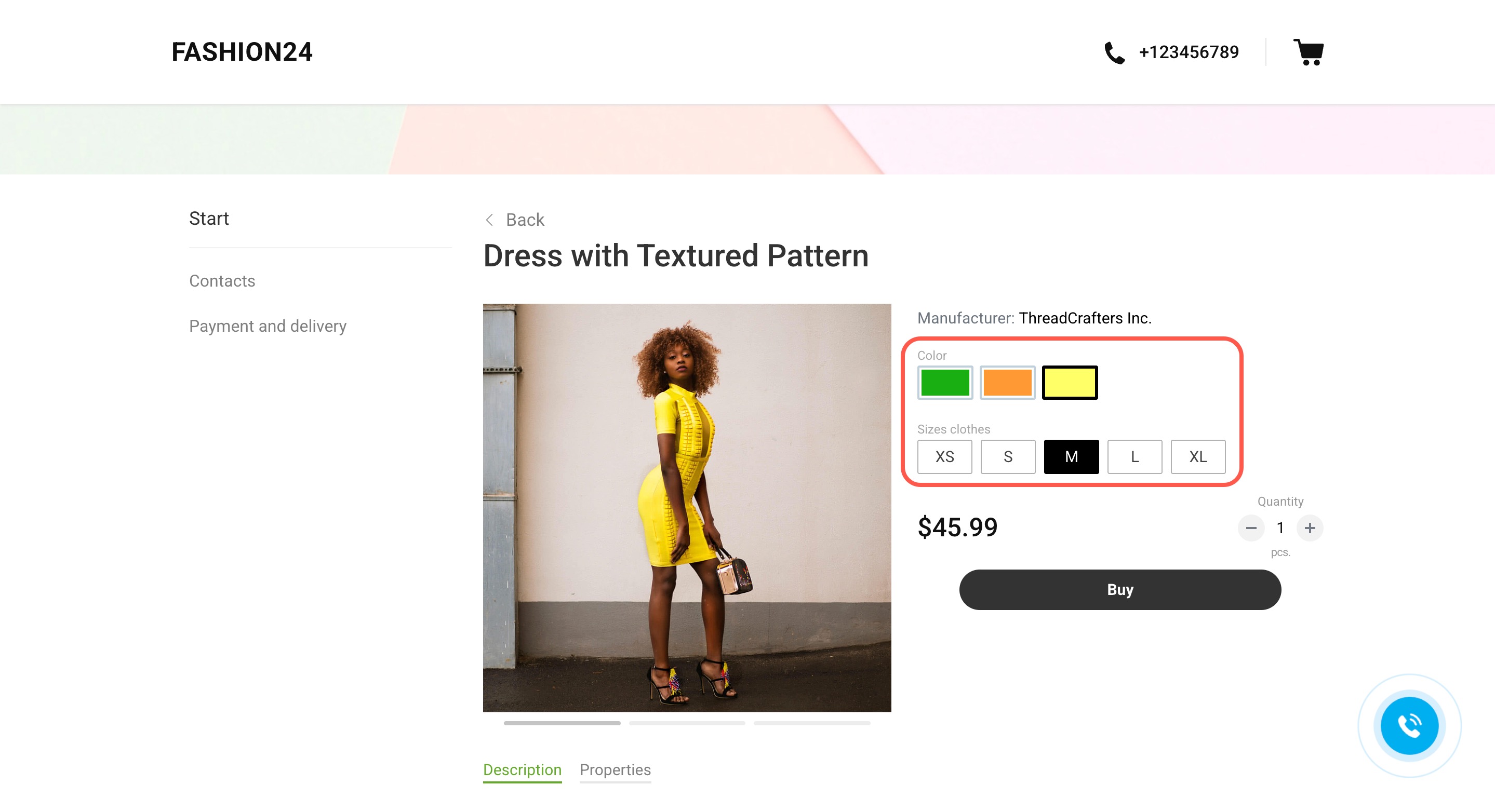Viewport: 1495px width, 812px height.
Task: Choose size L
Action: point(1134,457)
